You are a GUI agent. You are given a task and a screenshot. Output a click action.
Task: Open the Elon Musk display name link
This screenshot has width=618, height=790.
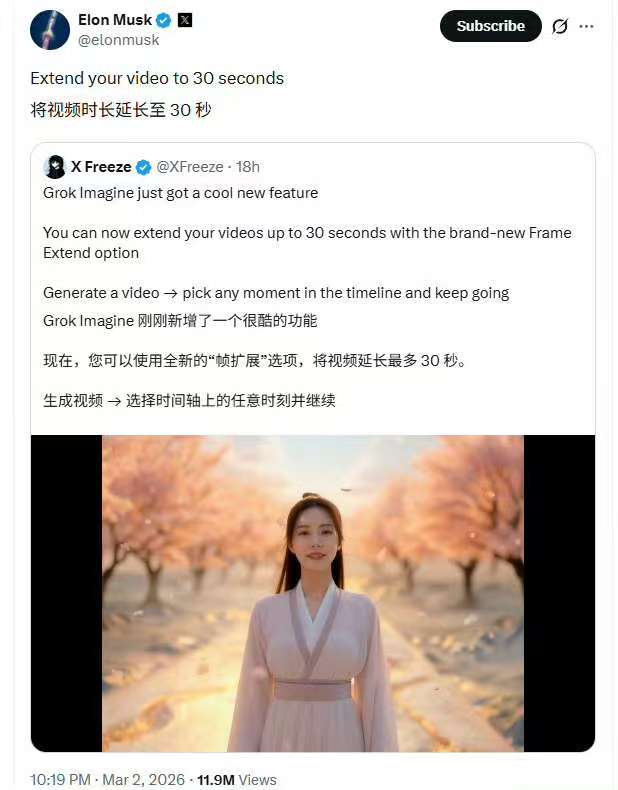tap(115, 20)
